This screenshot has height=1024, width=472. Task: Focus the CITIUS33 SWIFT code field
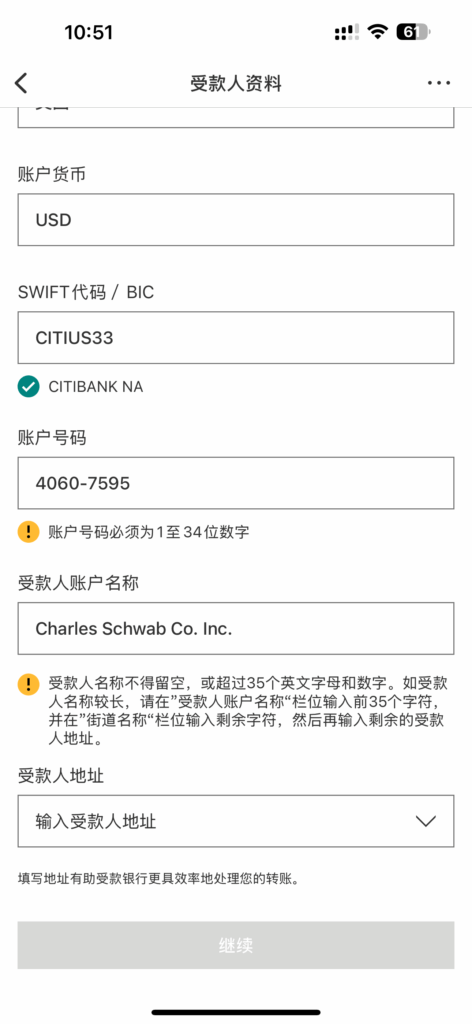(236, 338)
